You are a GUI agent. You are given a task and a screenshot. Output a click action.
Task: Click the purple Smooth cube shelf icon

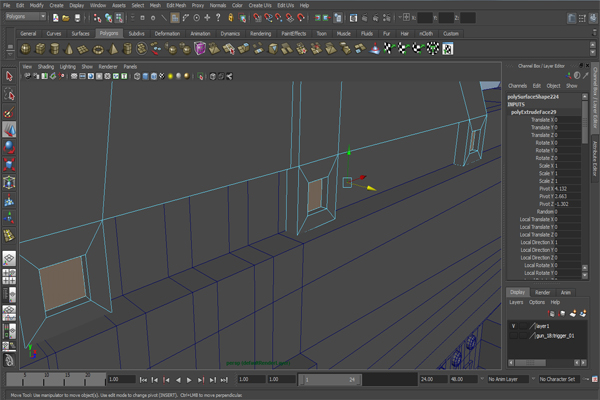click(200, 49)
